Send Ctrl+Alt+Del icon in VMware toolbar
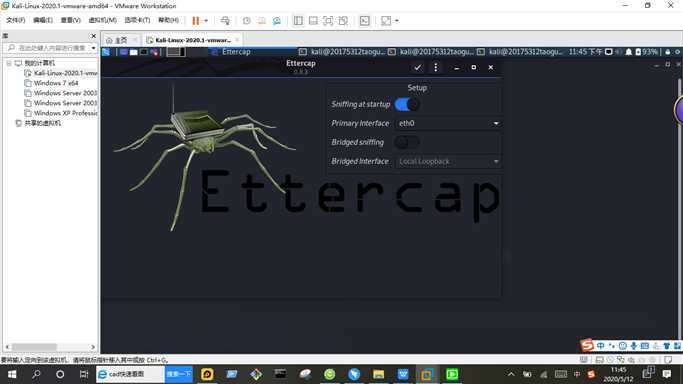Screen dimensions: 683x384 [x=225, y=20]
